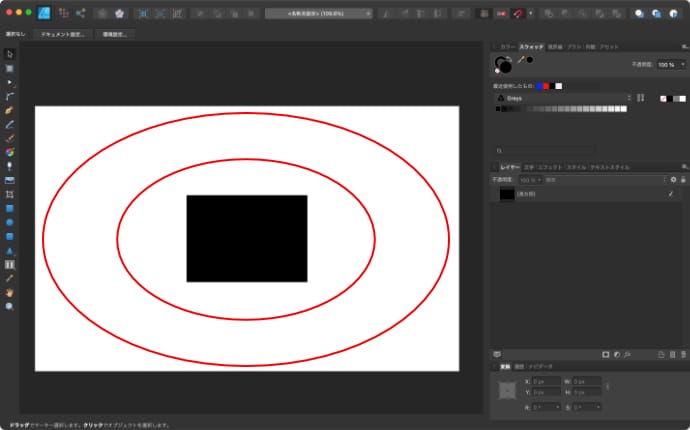Open the layer settings gear icon
The height and width of the screenshot is (430, 690).
click(x=673, y=179)
